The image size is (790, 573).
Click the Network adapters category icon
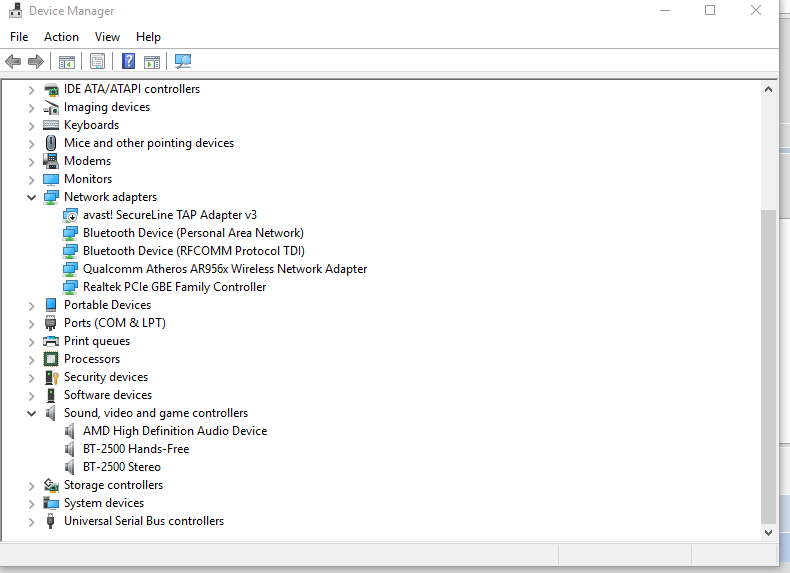pyautogui.click(x=51, y=197)
